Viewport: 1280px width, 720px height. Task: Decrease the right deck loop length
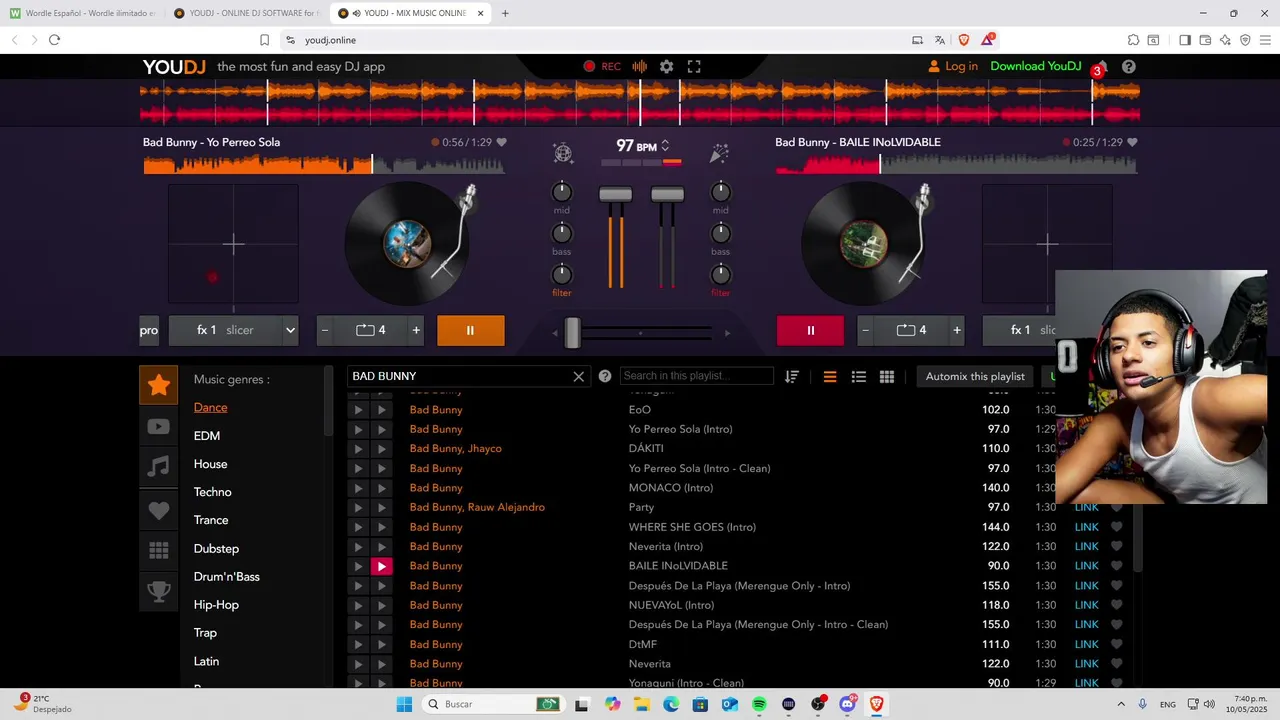[866, 330]
